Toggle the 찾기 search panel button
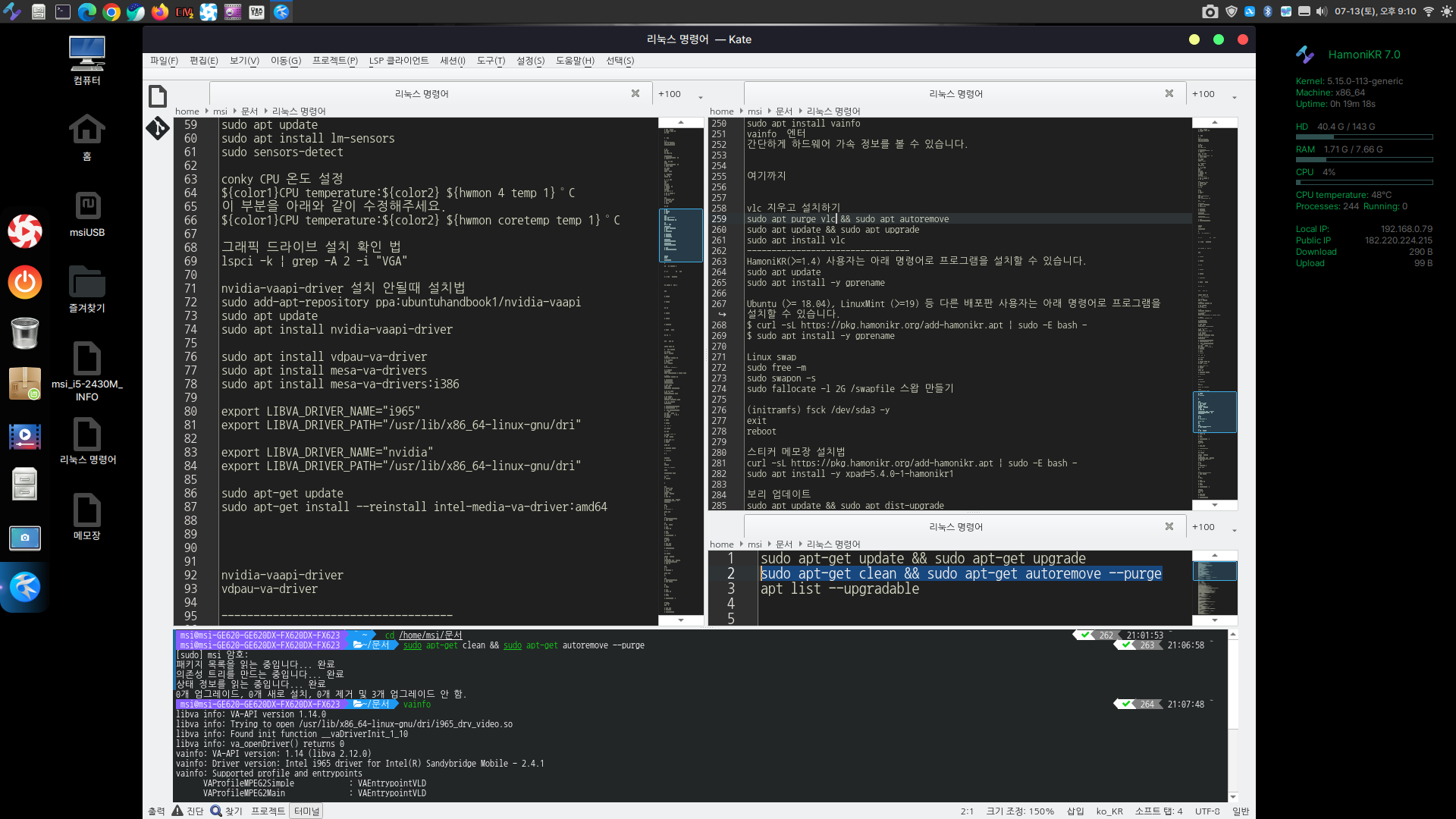 [x=227, y=811]
